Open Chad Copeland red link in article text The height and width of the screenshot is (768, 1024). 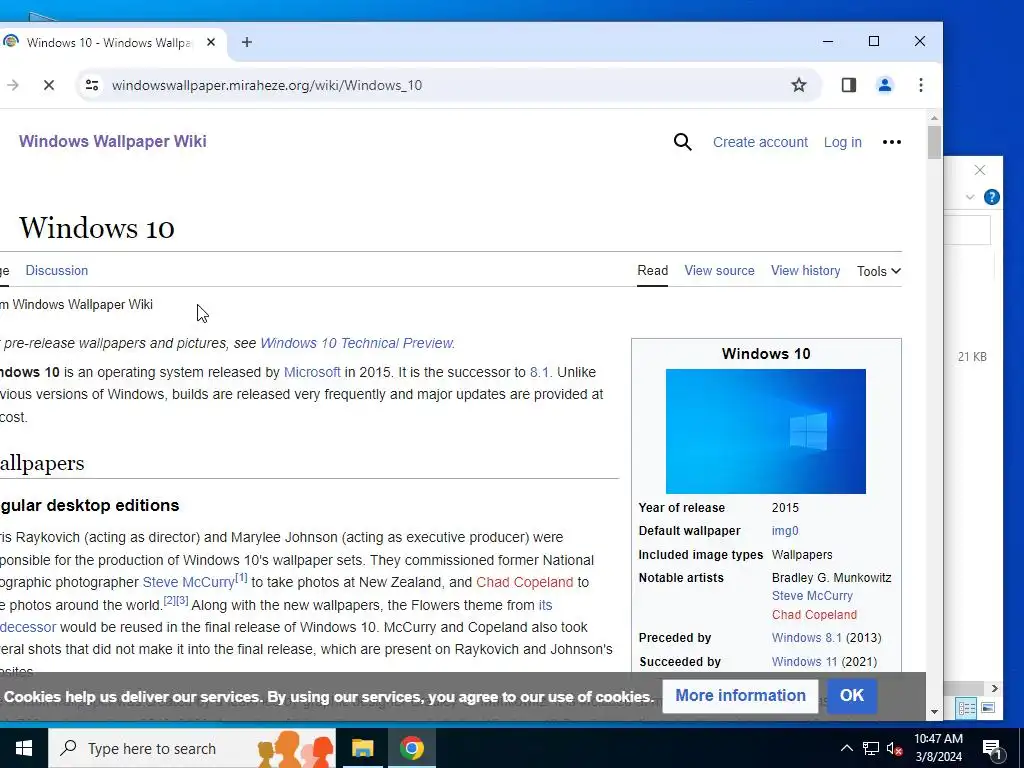(524, 583)
